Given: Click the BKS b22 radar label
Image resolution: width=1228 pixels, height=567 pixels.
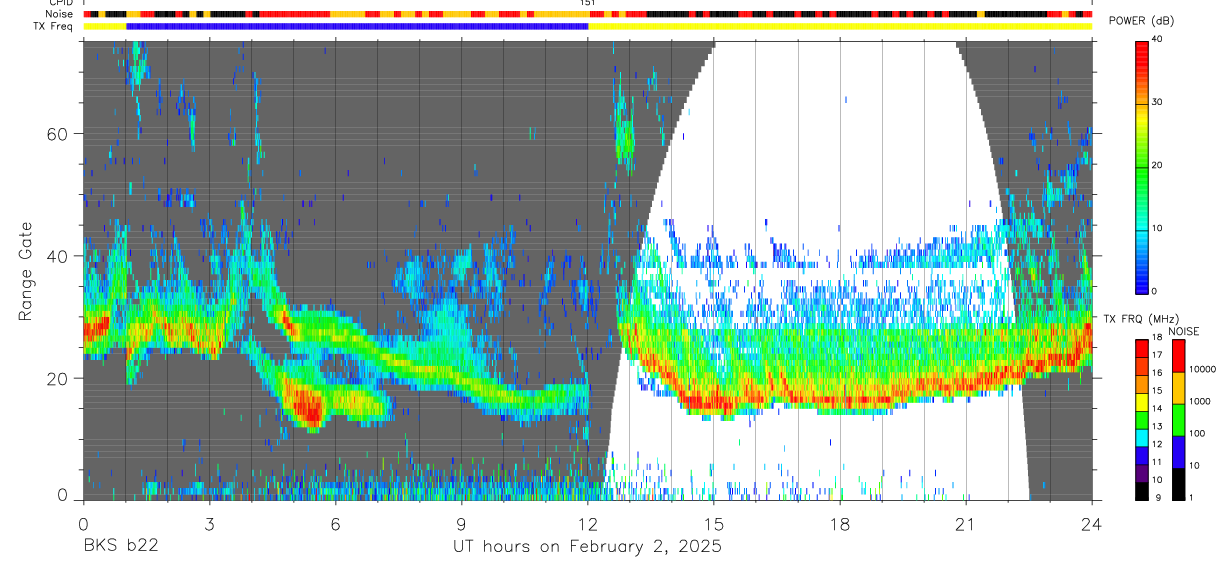Looking at the screenshot, I should tap(120, 546).
